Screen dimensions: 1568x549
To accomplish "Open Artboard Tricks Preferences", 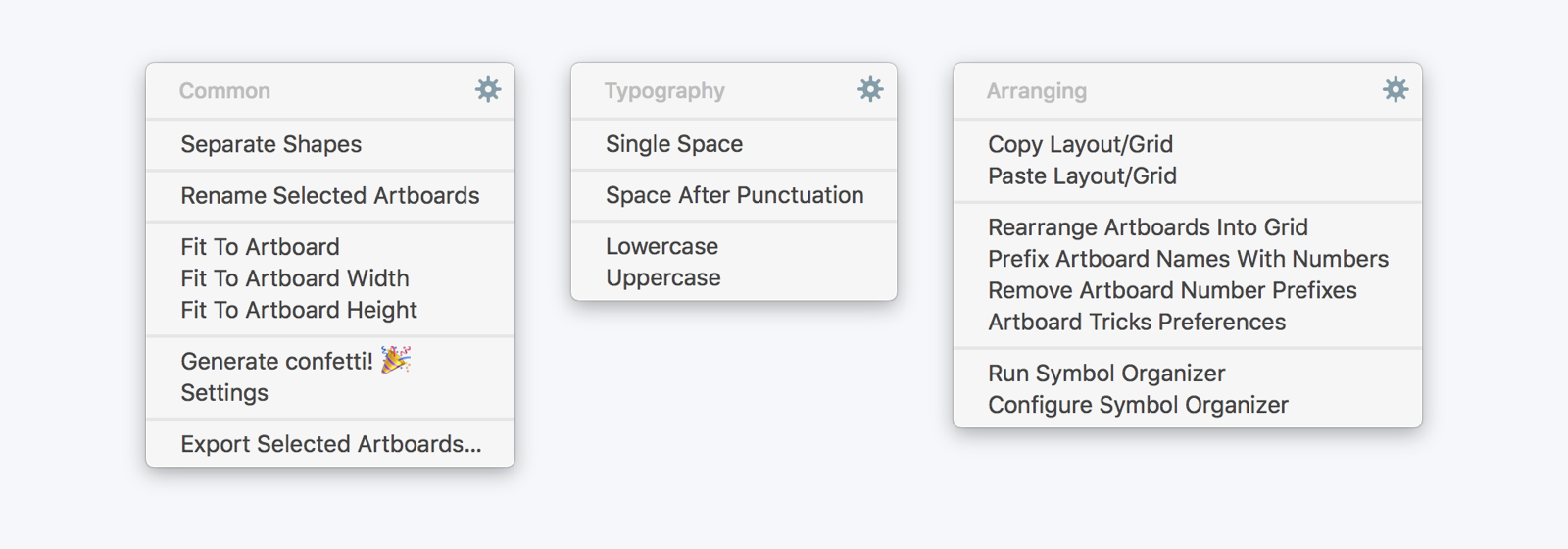I will (x=1137, y=322).
